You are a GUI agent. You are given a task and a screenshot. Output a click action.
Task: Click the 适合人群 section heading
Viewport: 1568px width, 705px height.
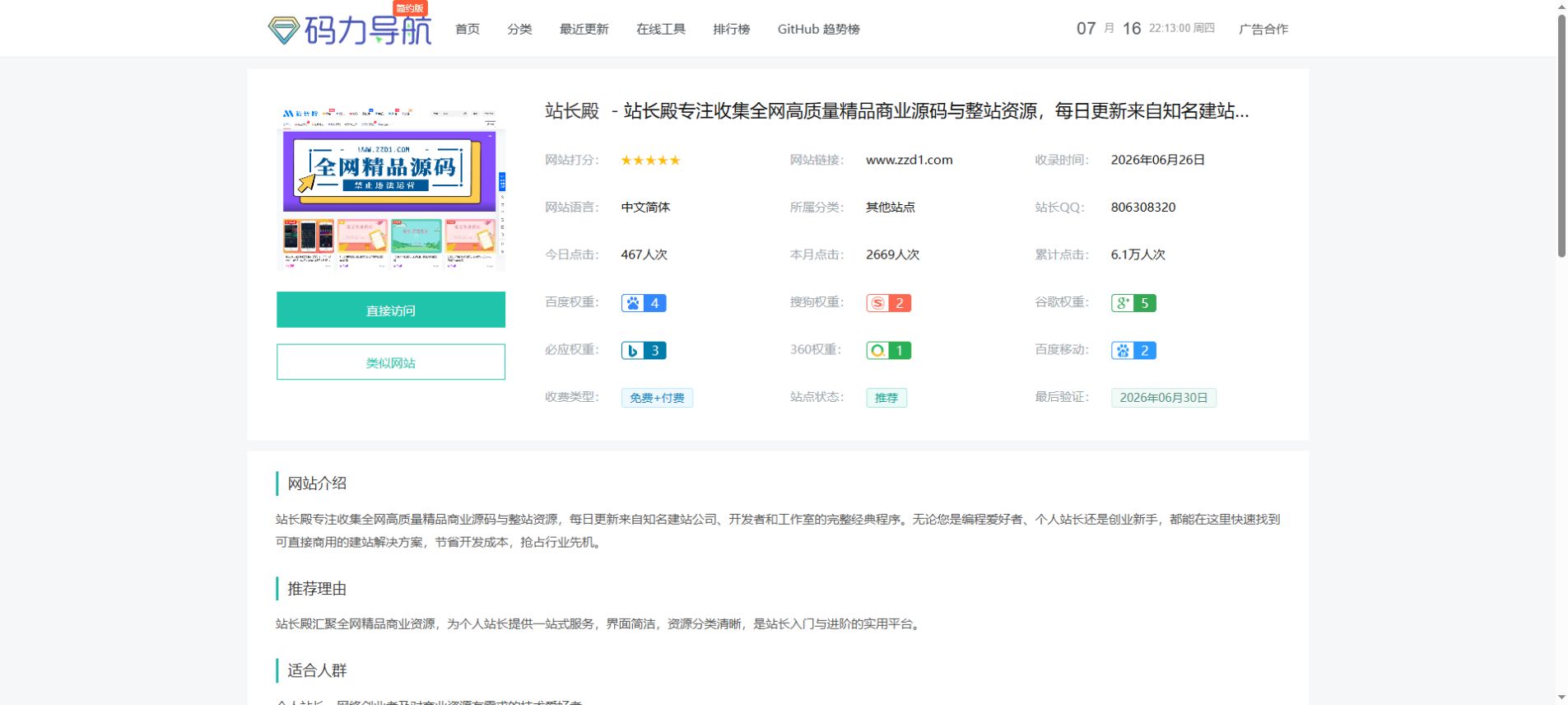(x=317, y=670)
